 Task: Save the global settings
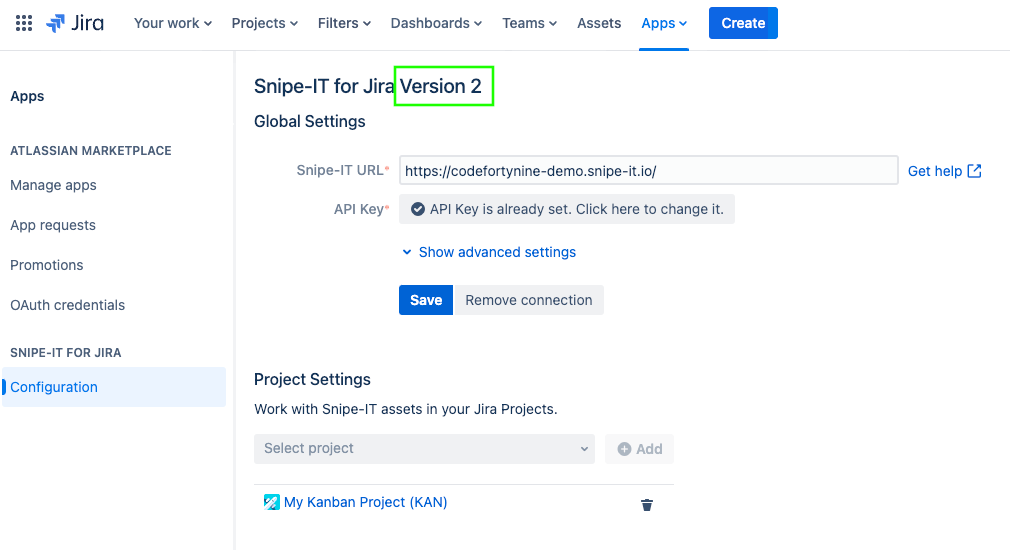(426, 300)
